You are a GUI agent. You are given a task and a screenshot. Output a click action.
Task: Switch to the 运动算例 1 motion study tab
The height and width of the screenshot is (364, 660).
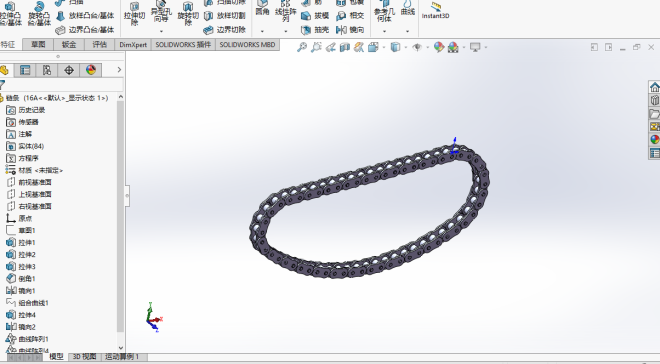tap(122, 357)
